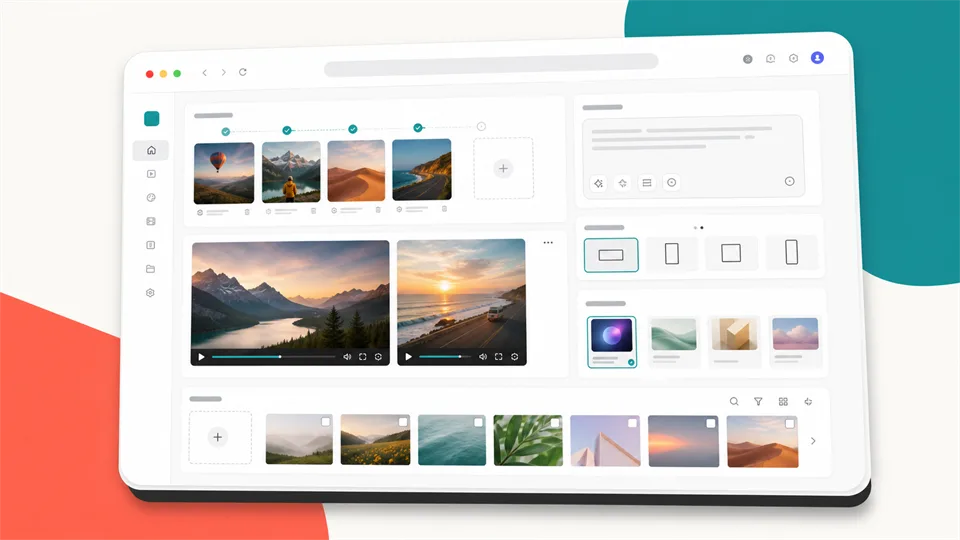Search the media library with magnifier icon
Screen dimensions: 960x540
point(734,402)
